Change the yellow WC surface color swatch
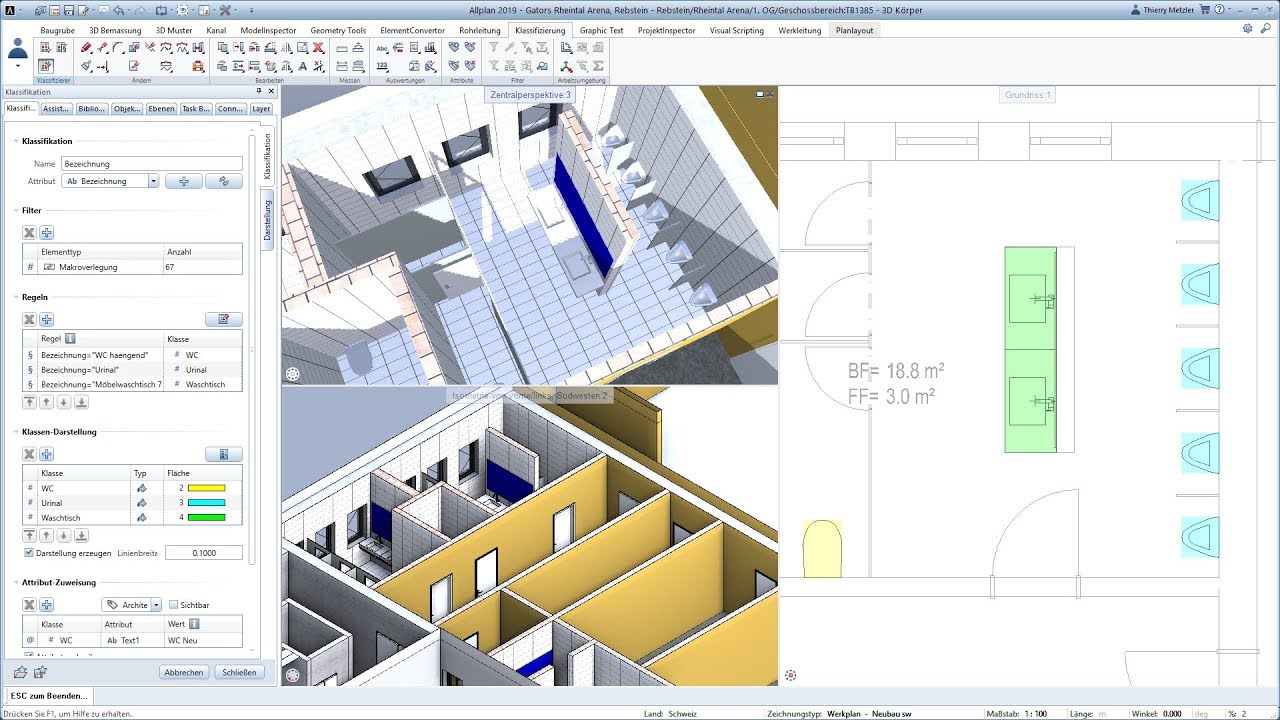The image size is (1280, 720). (206, 488)
